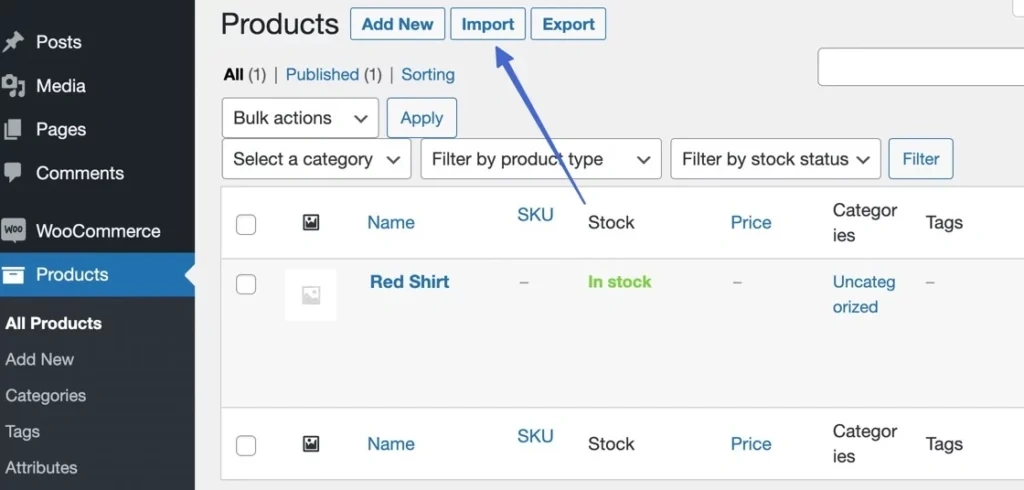Click the Media icon in sidebar
This screenshot has height=490, width=1024.
click(x=13, y=86)
